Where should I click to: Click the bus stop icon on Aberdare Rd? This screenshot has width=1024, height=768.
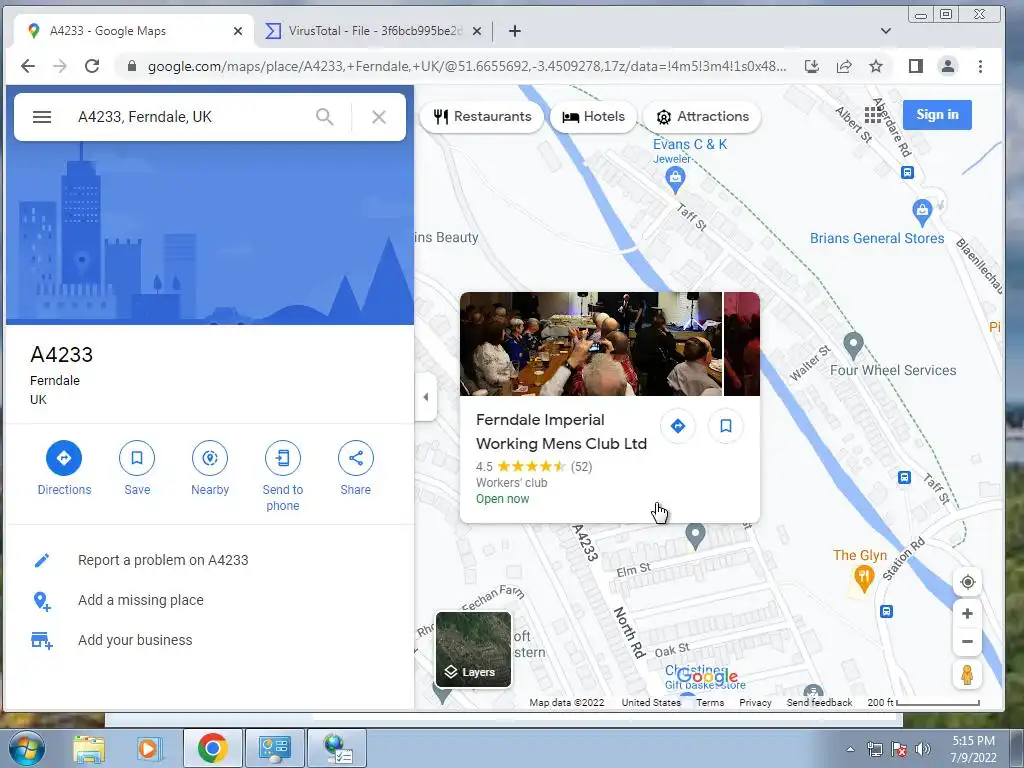point(907,172)
